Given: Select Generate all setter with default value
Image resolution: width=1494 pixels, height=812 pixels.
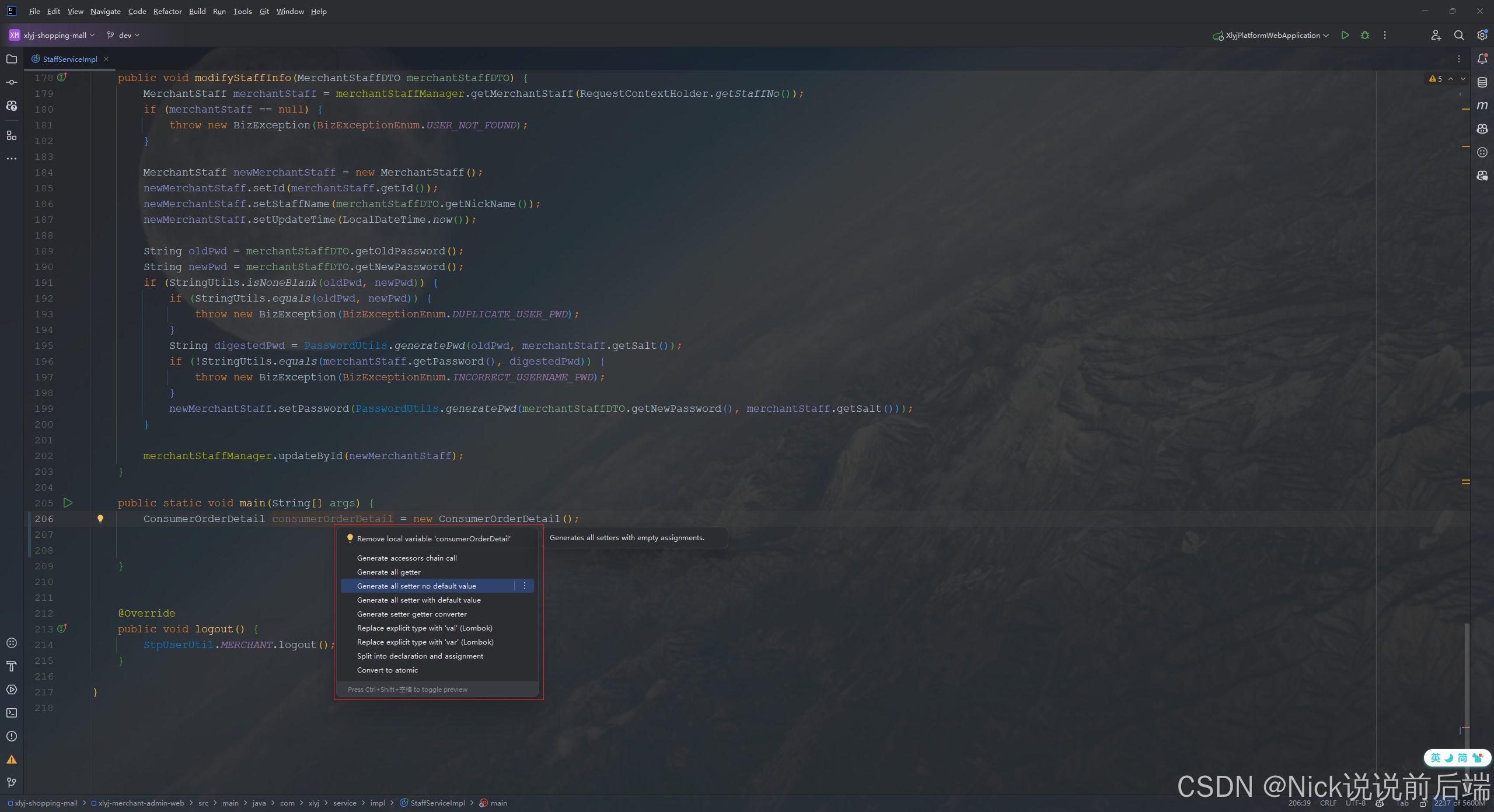Looking at the screenshot, I should pyautogui.click(x=418, y=600).
